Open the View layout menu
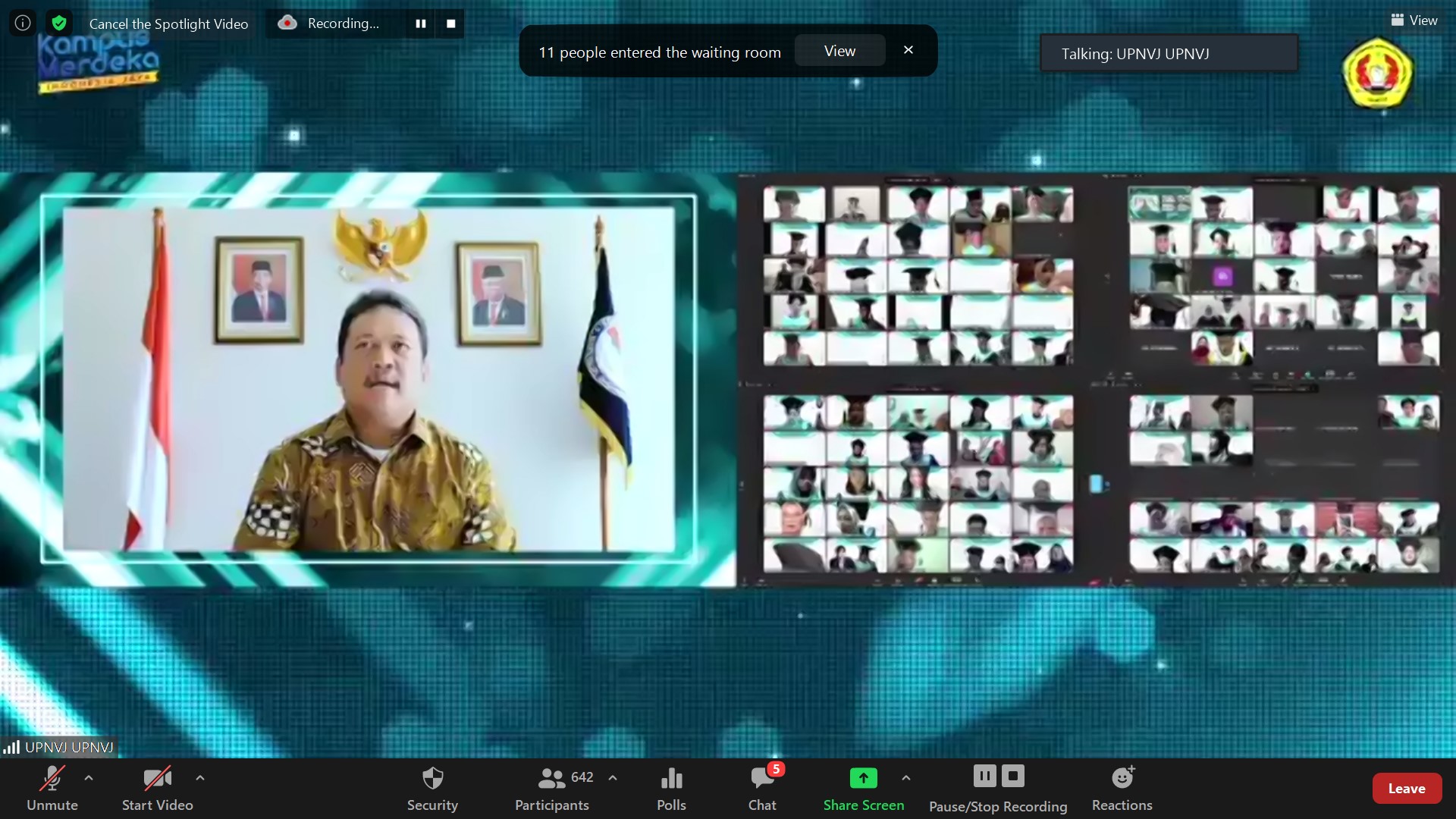This screenshot has width=1456, height=819. (1414, 20)
